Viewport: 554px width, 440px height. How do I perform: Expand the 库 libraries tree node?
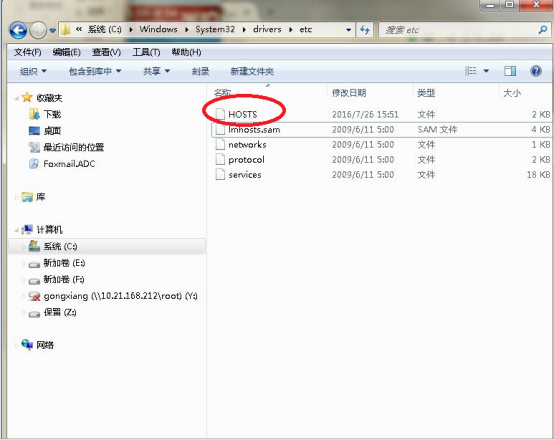pyautogui.click(x=16, y=197)
